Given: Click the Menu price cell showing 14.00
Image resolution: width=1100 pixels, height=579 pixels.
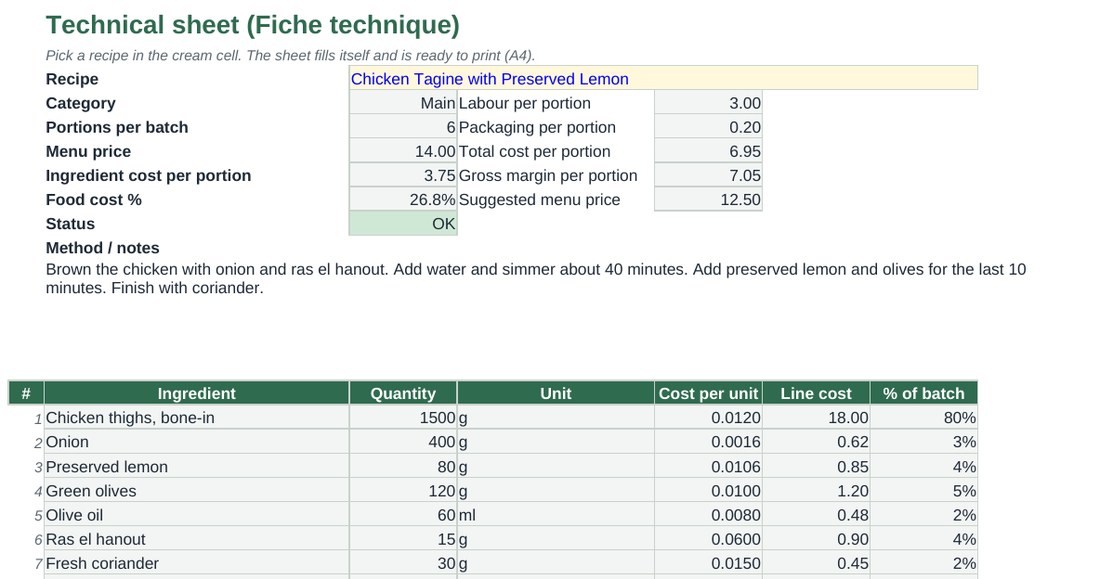Looking at the screenshot, I should tap(403, 152).
